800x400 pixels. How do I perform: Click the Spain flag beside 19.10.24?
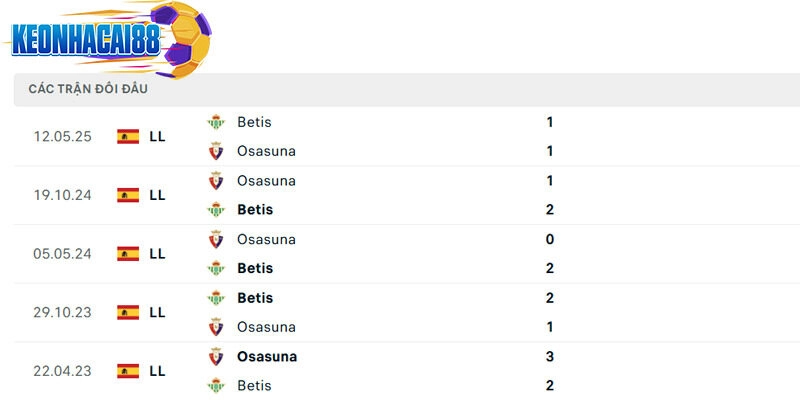click(128, 195)
